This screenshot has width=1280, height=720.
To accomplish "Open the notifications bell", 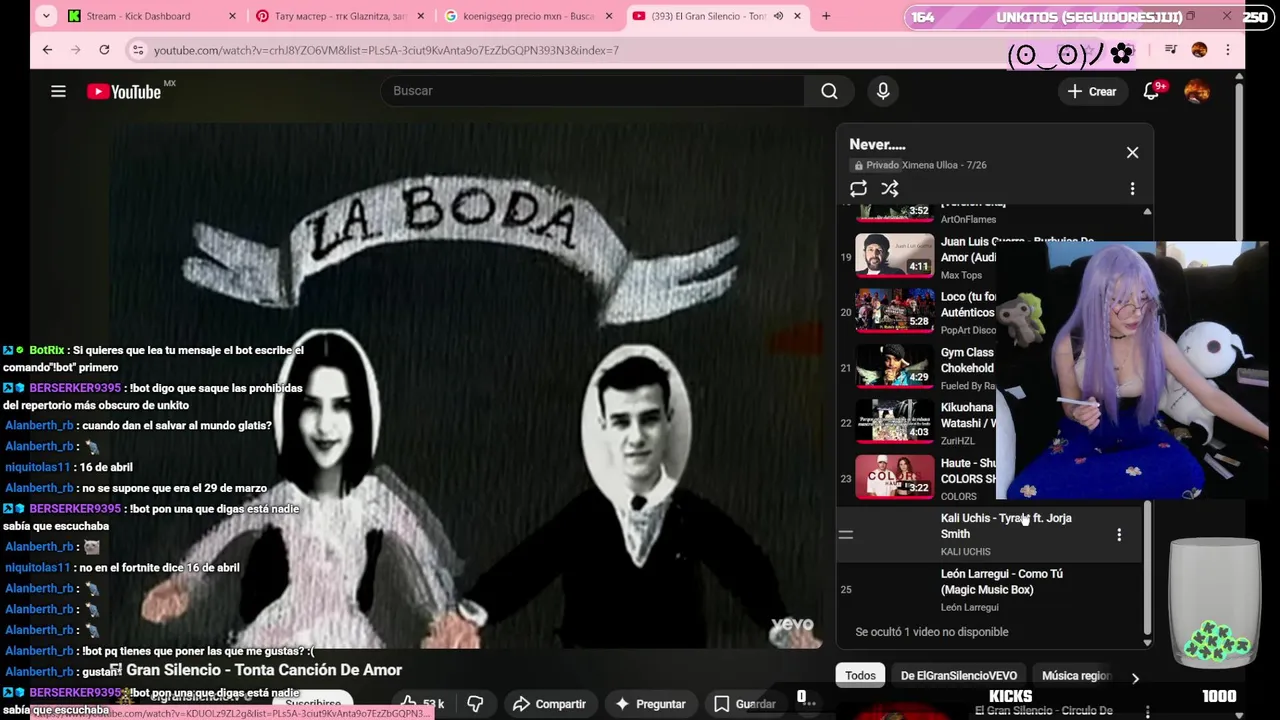I will point(1152,91).
